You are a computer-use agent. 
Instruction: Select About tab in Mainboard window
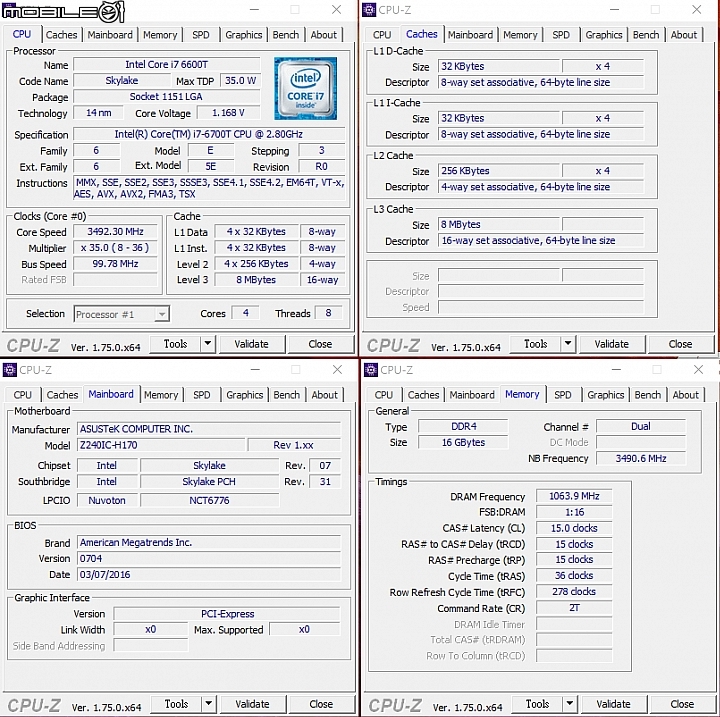(325, 395)
